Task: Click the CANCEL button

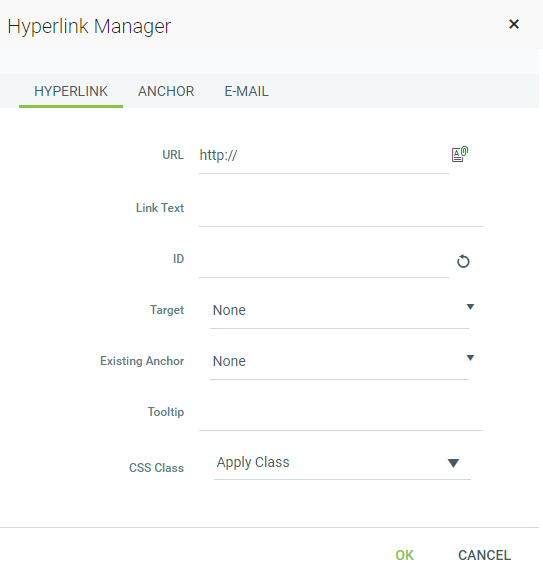Action: click(x=484, y=555)
